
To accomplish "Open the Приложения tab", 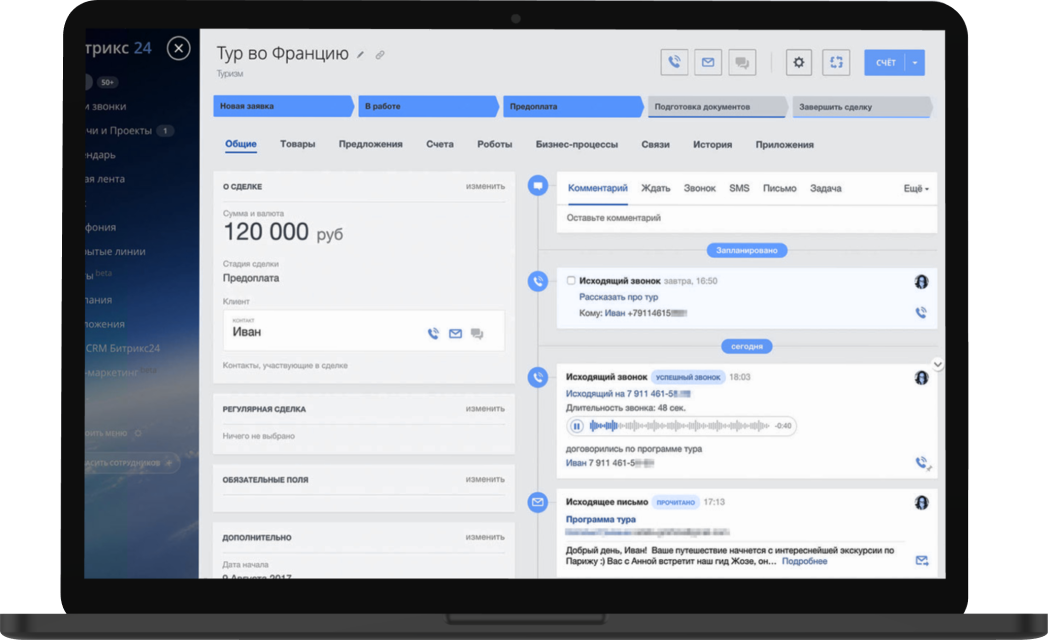I will 785,144.
